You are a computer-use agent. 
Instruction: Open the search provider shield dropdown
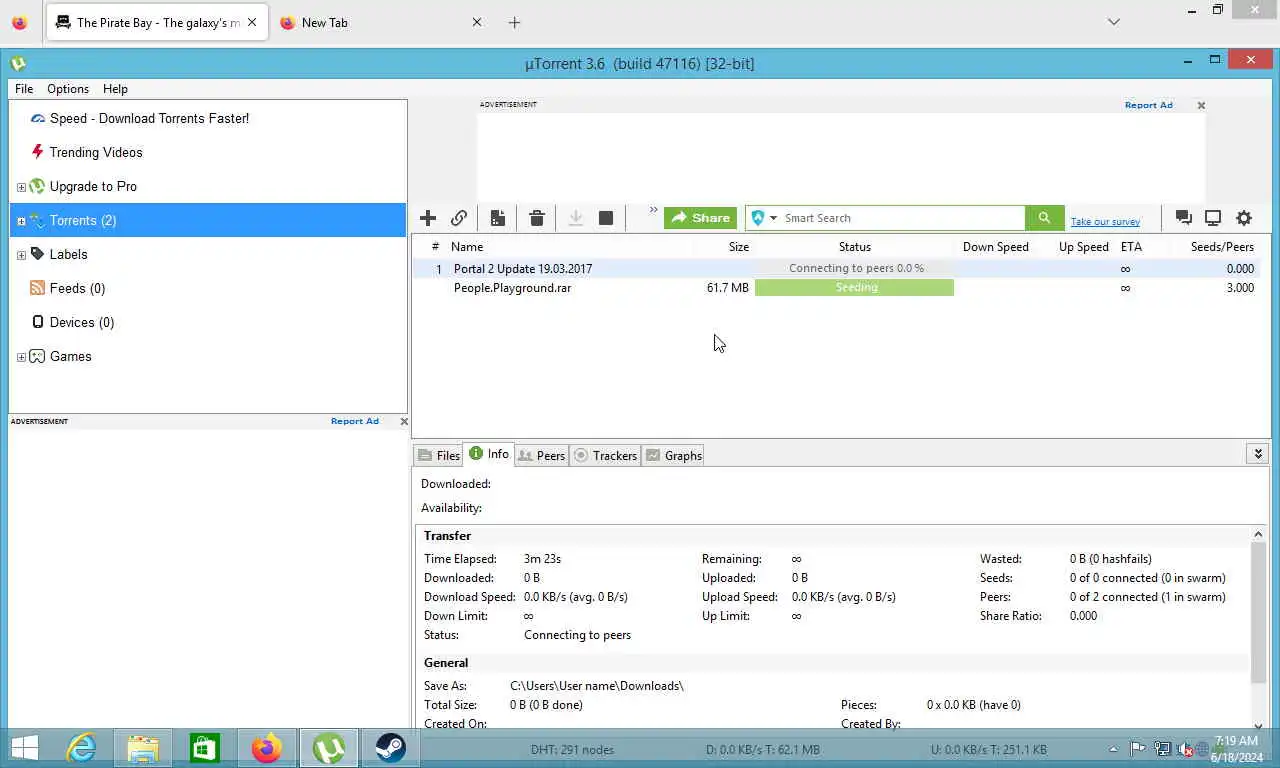click(x=764, y=218)
